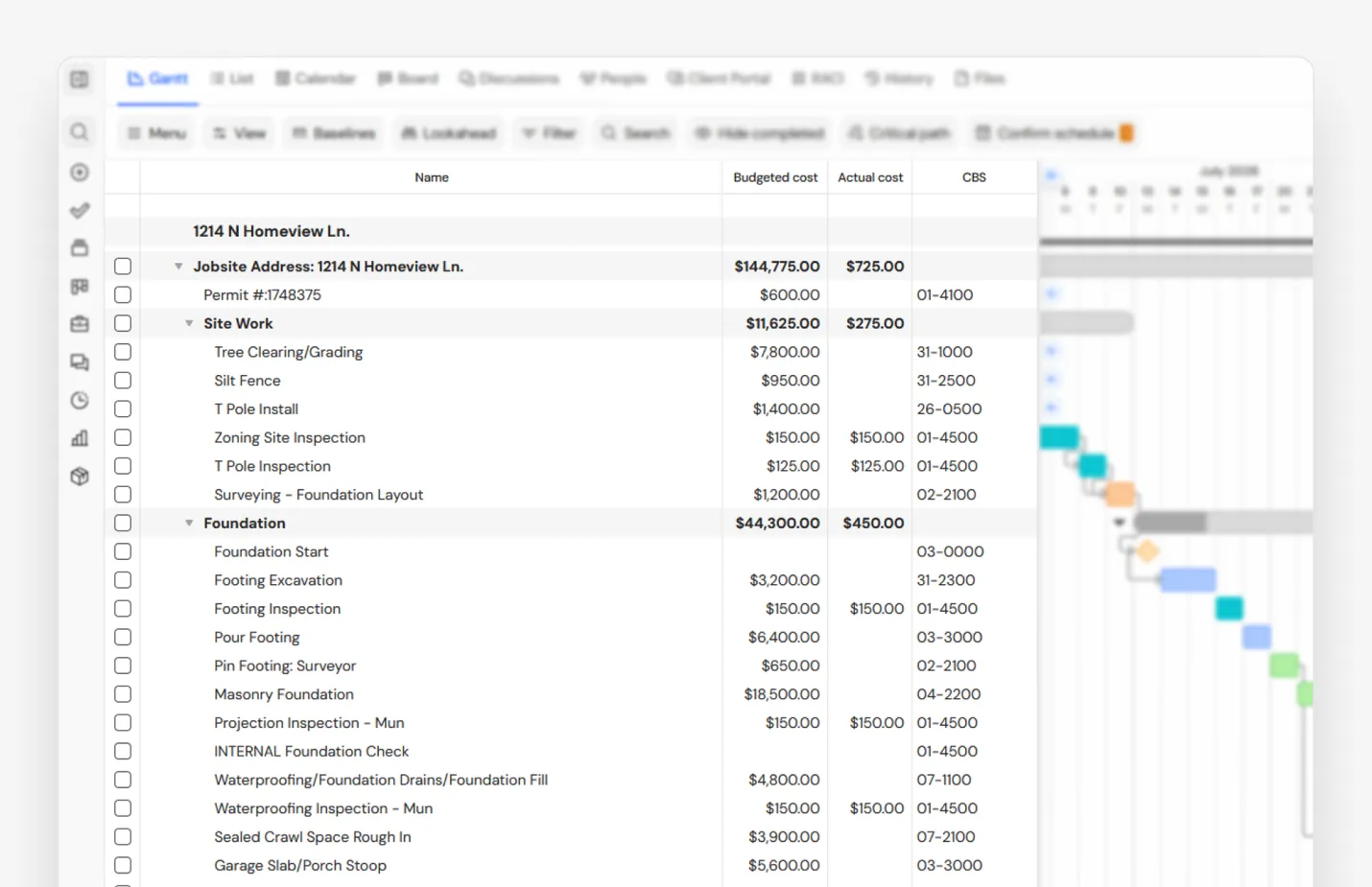Click the Critical path button
The image size is (1372, 887).
click(899, 133)
